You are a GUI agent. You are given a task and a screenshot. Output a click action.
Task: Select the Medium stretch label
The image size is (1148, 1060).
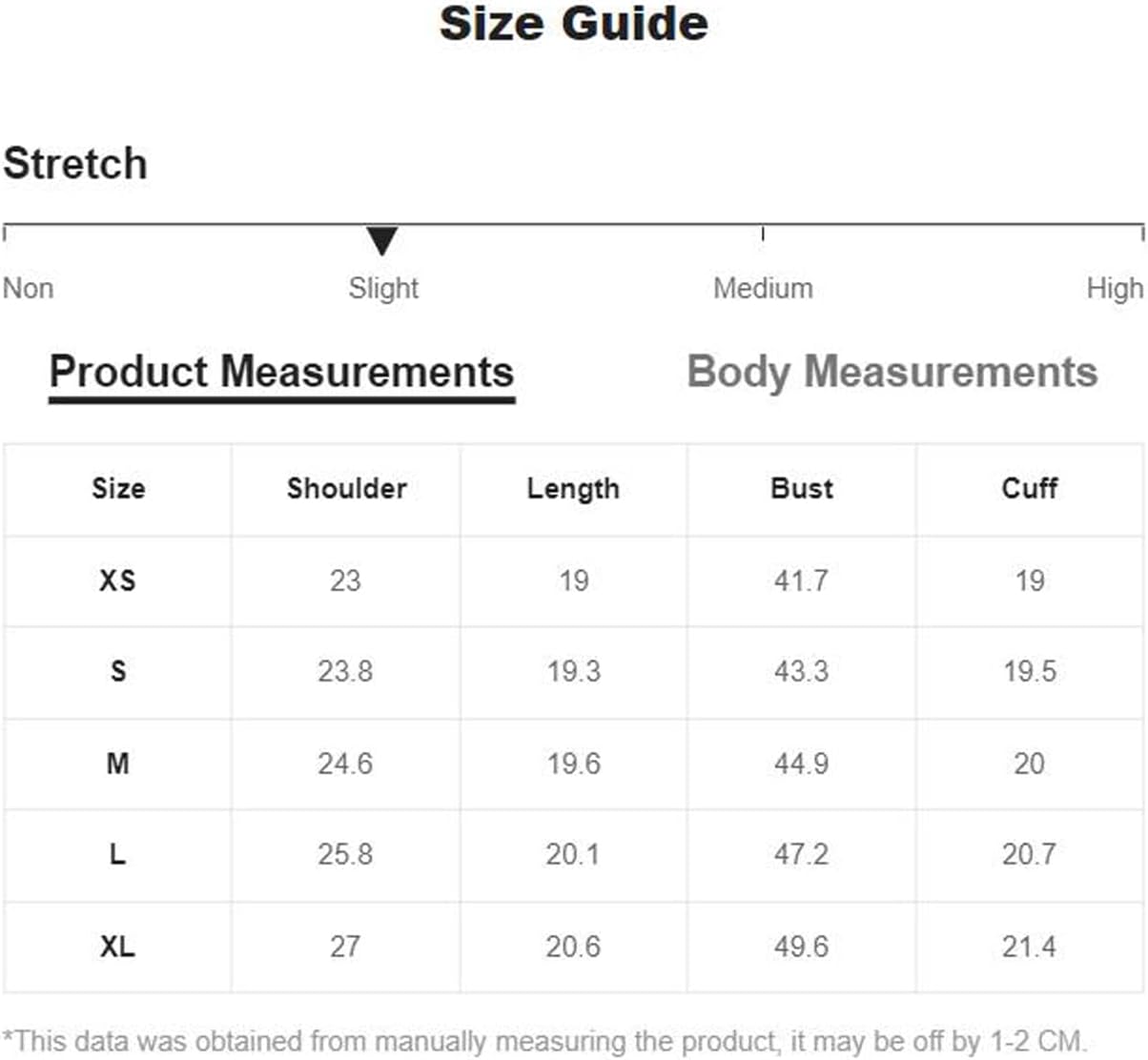point(763,288)
